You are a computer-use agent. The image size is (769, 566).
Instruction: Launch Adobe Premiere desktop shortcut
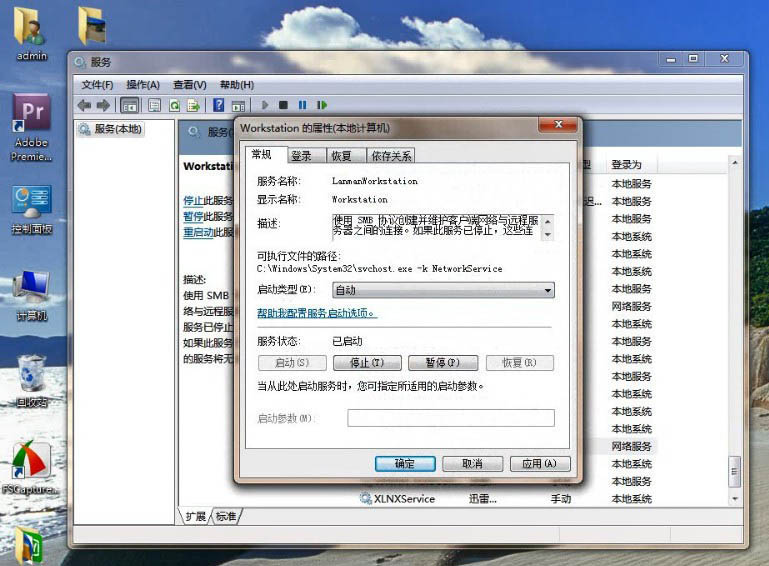31,128
